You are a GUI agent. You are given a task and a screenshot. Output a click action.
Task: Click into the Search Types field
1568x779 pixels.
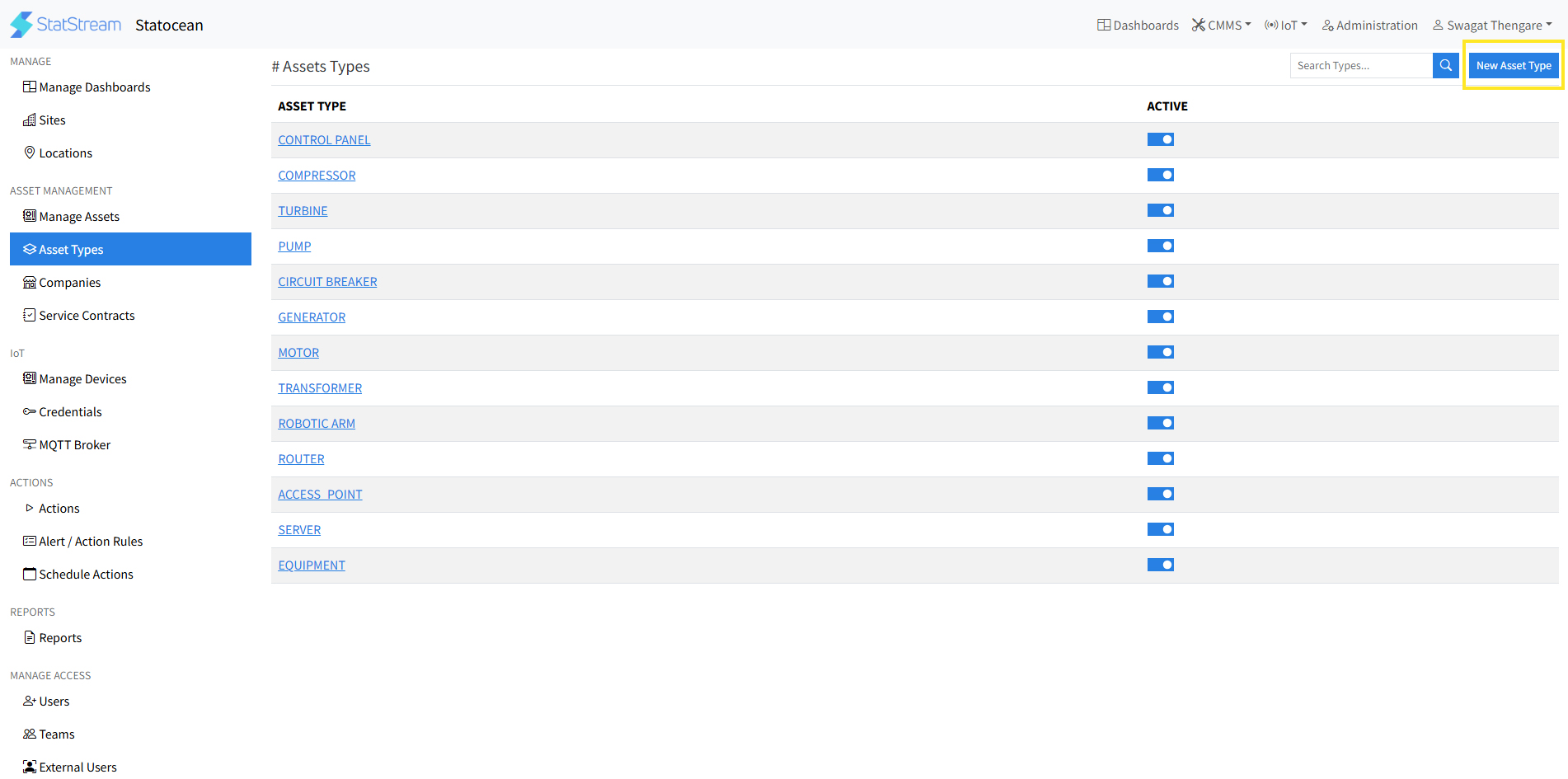point(1360,66)
